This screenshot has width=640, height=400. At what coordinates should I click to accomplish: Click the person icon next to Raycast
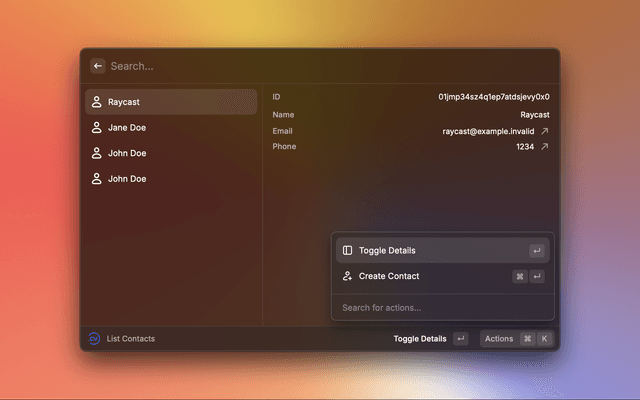[96, 102]
